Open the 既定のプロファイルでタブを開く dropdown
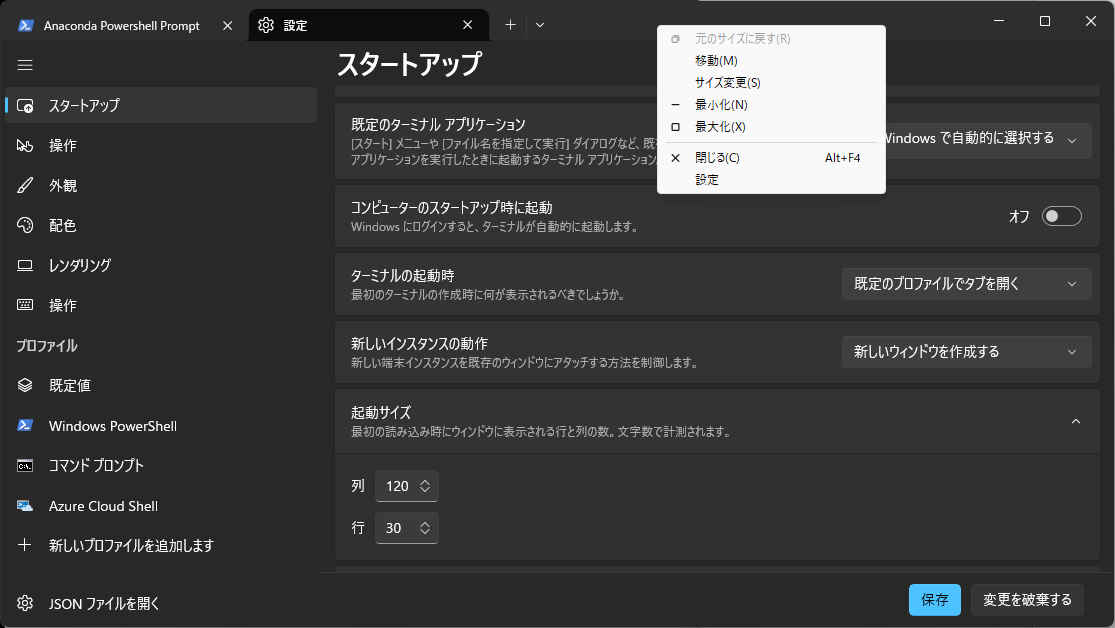Screen dimensions: 1115x628 click(x=965, y=283)
